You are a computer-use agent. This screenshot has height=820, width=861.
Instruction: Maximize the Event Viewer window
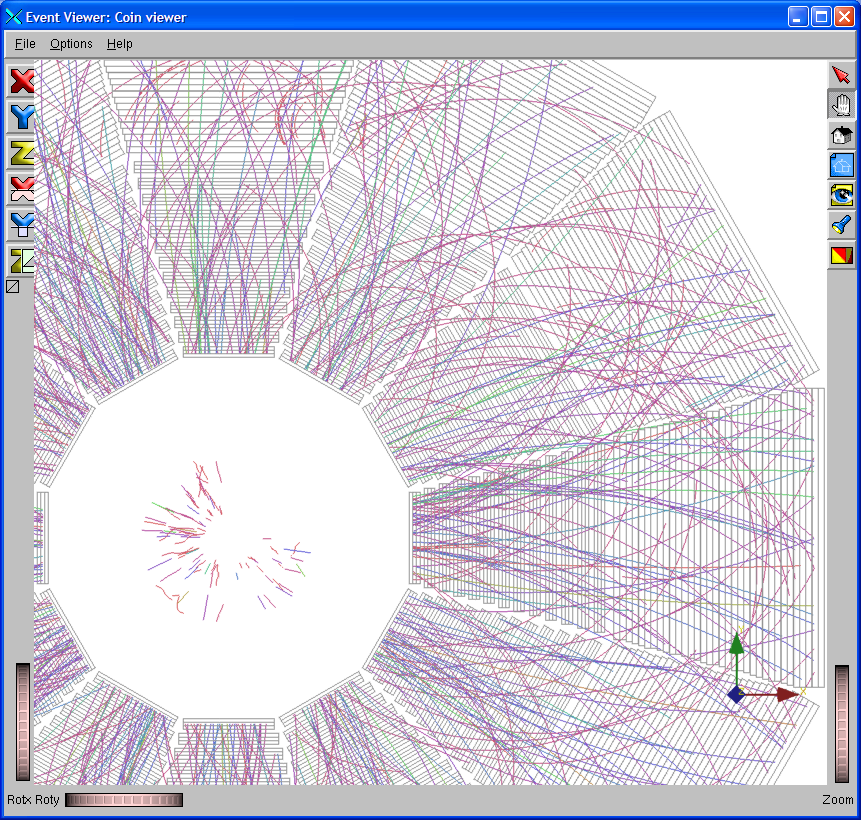tap(821, 17)
